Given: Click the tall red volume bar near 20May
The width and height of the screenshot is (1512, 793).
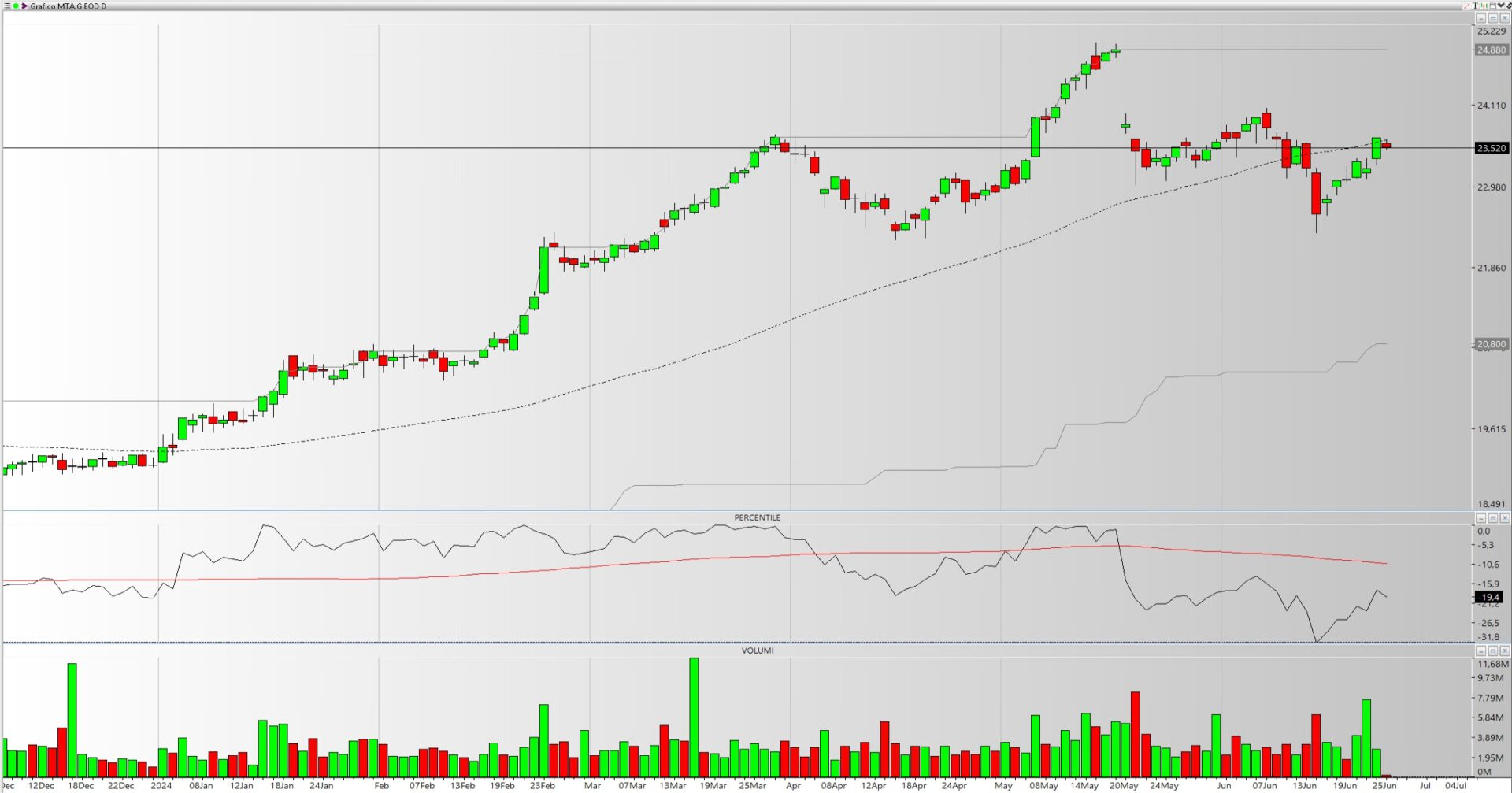Looking at the screenshot, I should coord(1136,734).
